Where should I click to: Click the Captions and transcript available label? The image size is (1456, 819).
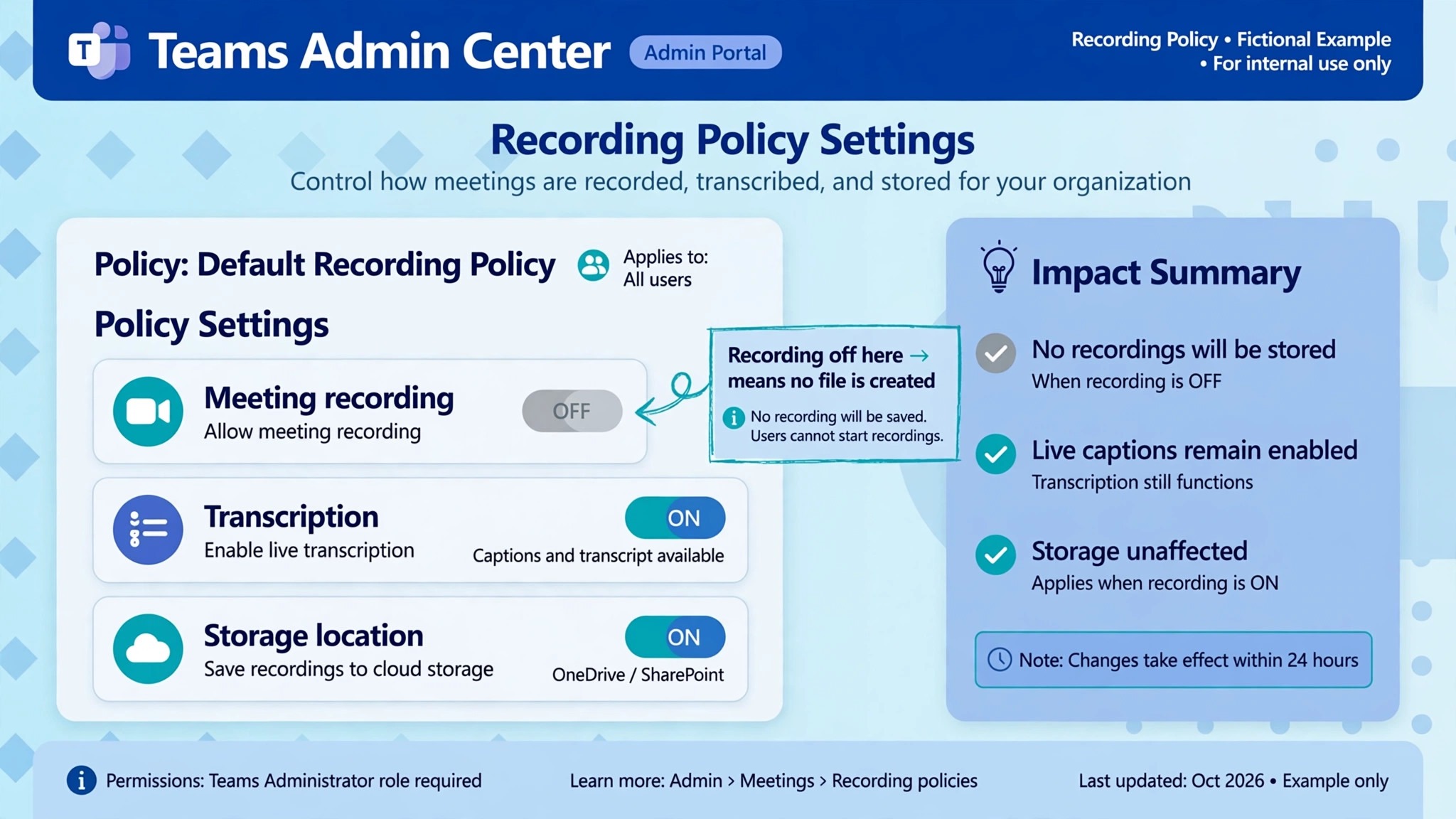(598, 556)
